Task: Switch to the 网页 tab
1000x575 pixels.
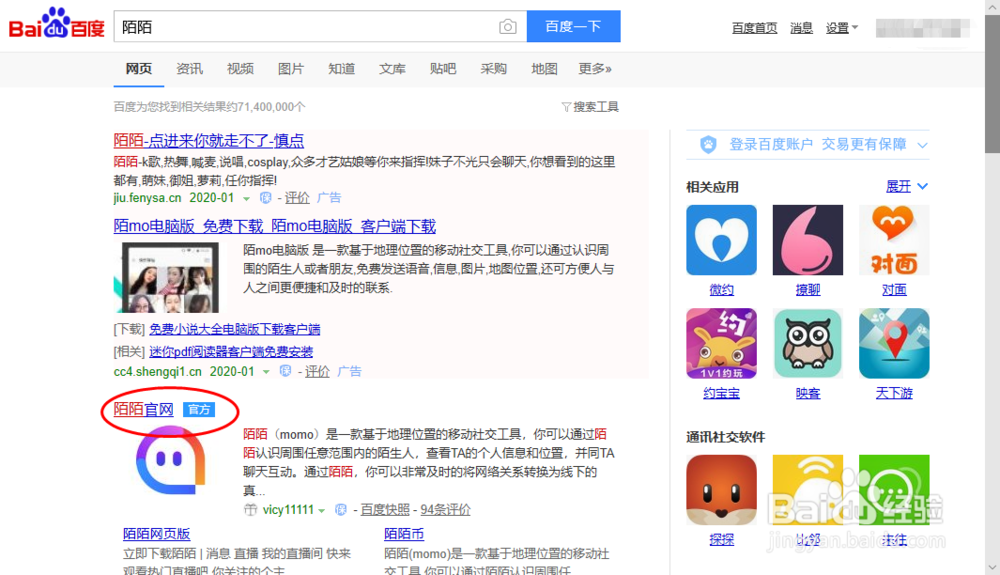Action: point(138,69)
